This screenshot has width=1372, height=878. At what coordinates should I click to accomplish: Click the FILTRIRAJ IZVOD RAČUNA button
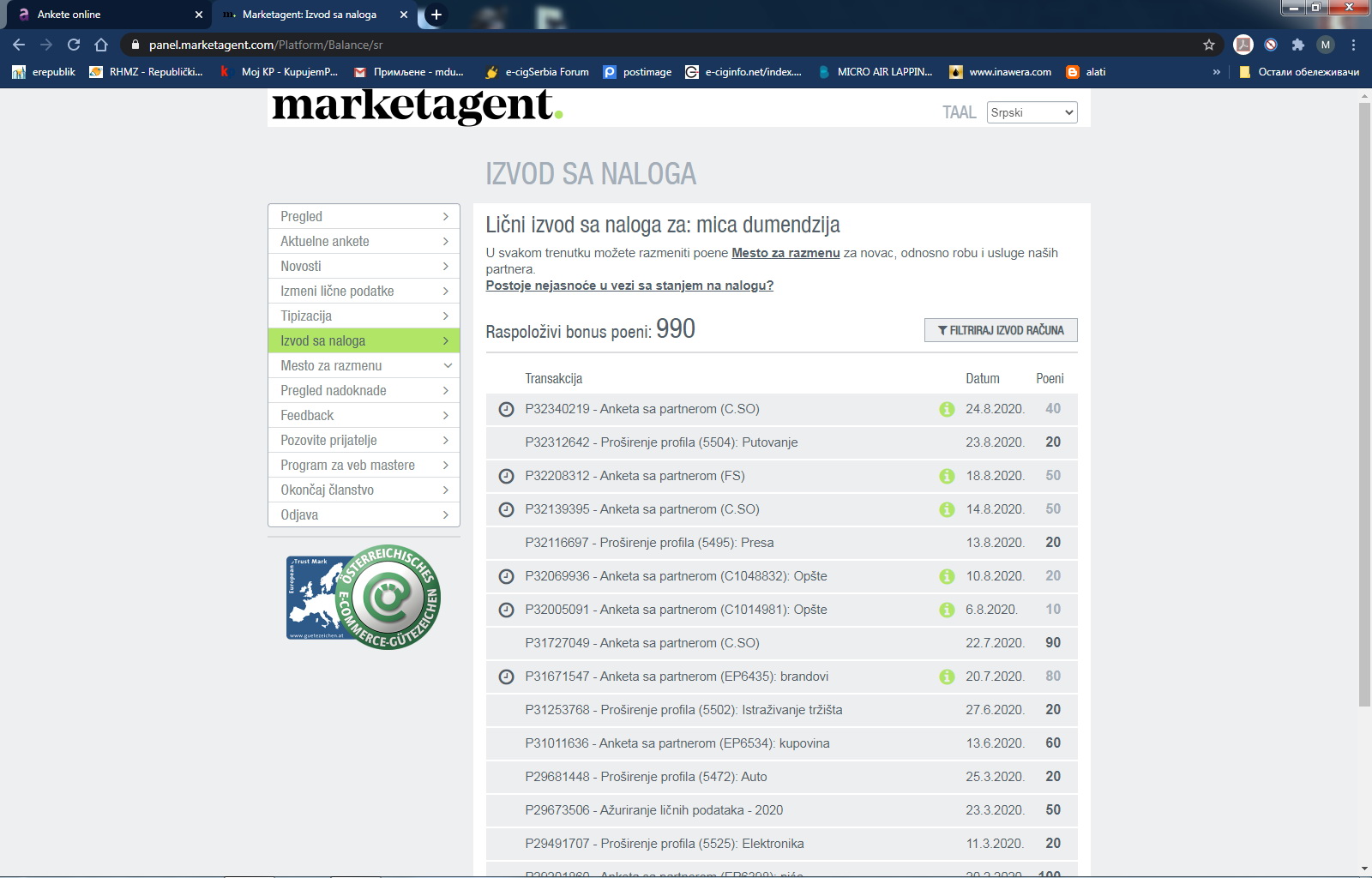(1001, 330)
